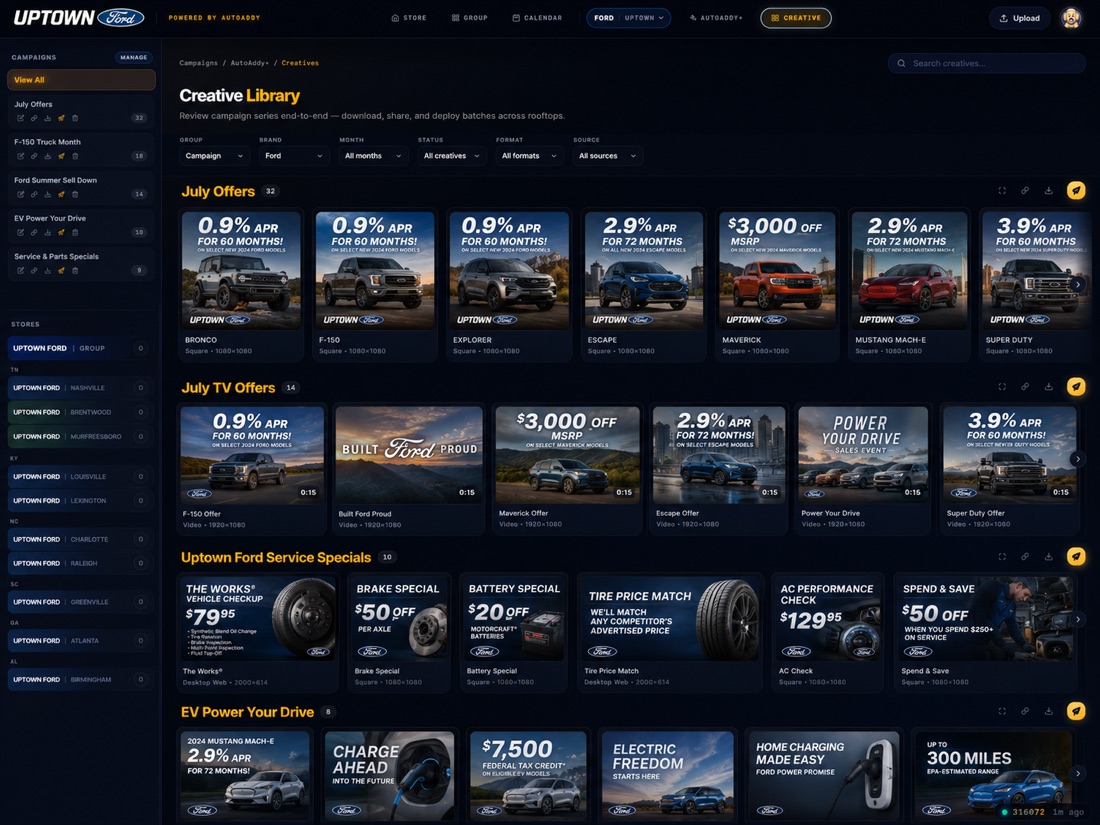The height and width of the screenshot is (825, 1100).
Task: Select the Uptown Ford Nashville store
Action: pyautogui.click(x=81, y=387)
